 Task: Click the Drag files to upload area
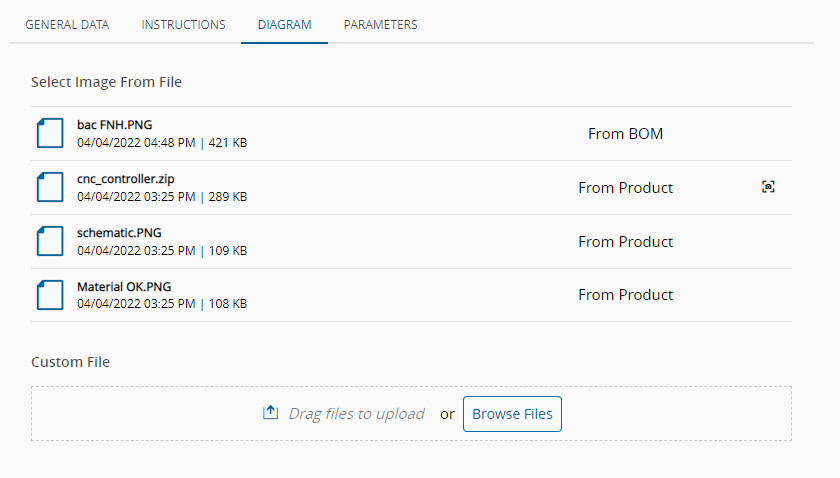point(356,414)
